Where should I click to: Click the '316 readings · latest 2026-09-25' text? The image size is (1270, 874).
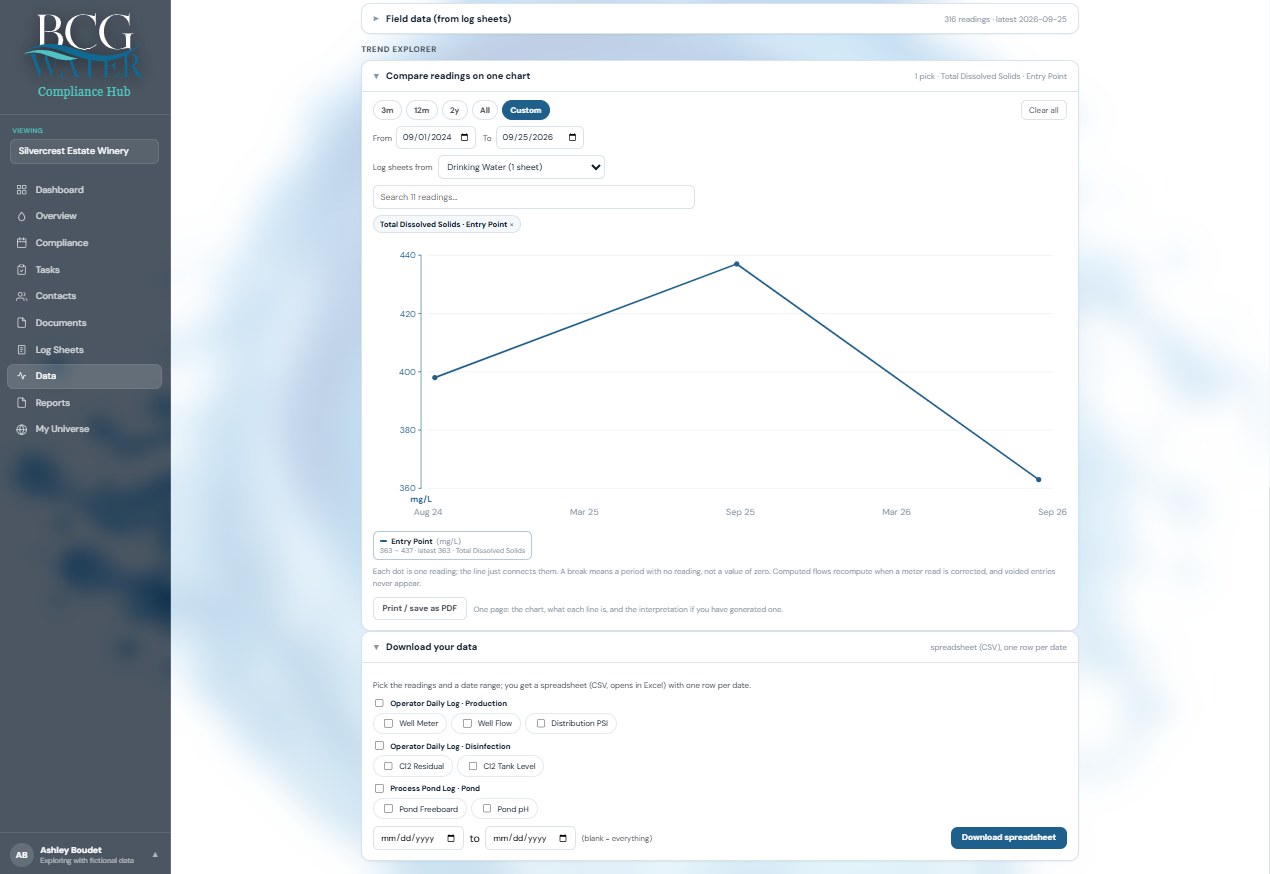1005,19
